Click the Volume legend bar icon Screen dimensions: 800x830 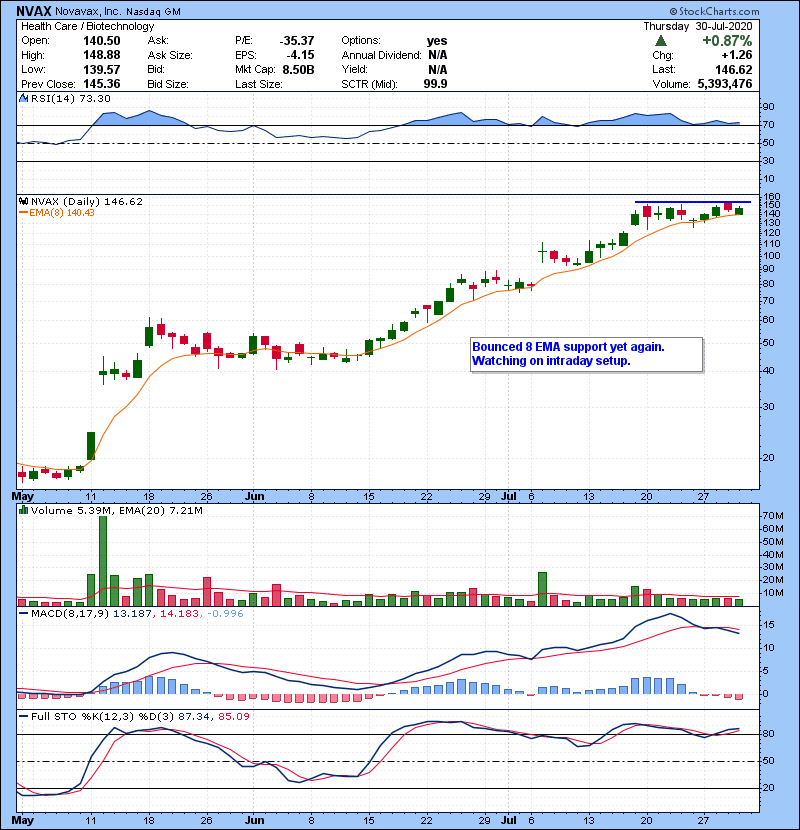[23, 510]
